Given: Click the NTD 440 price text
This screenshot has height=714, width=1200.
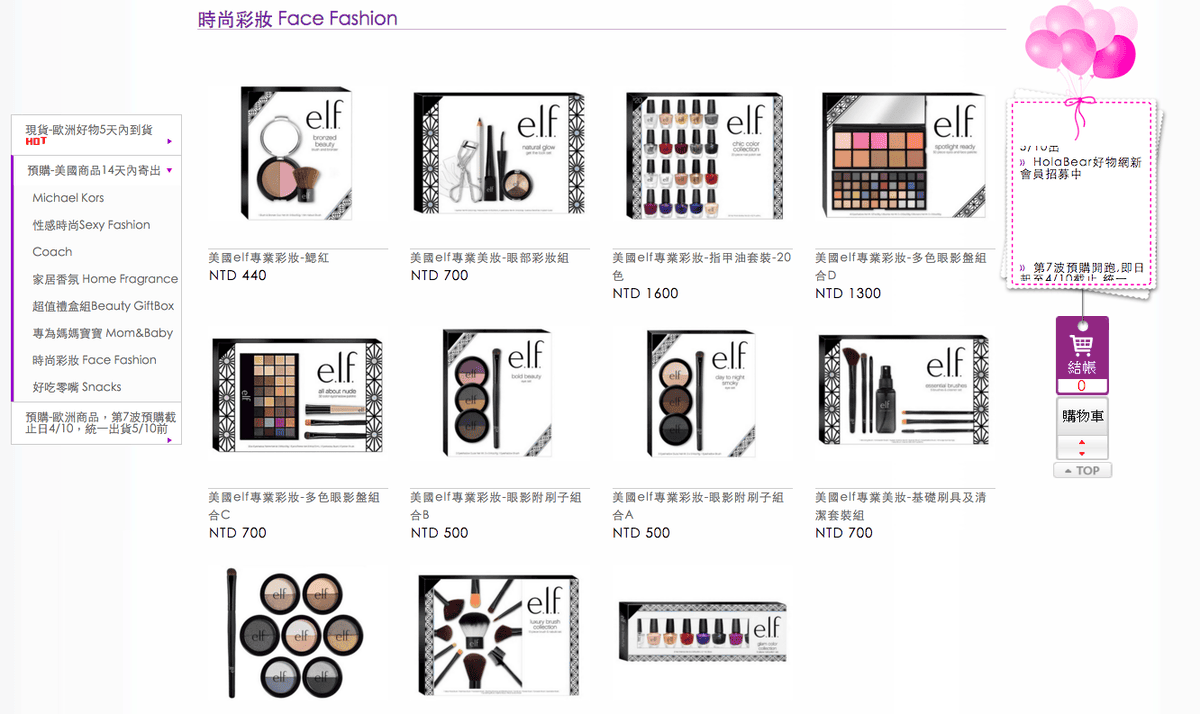Looking at the screenshot, I should (x=238, y=275).
